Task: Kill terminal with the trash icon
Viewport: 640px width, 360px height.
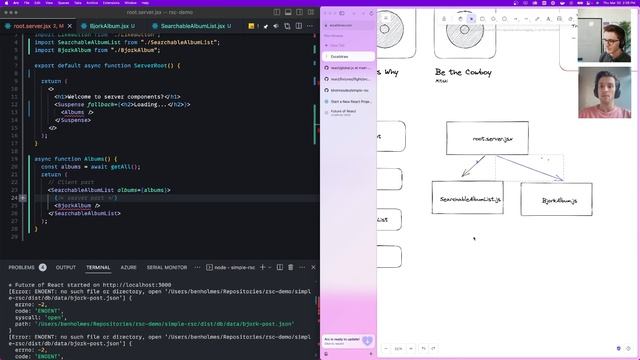Action: (x=291, y=267)
